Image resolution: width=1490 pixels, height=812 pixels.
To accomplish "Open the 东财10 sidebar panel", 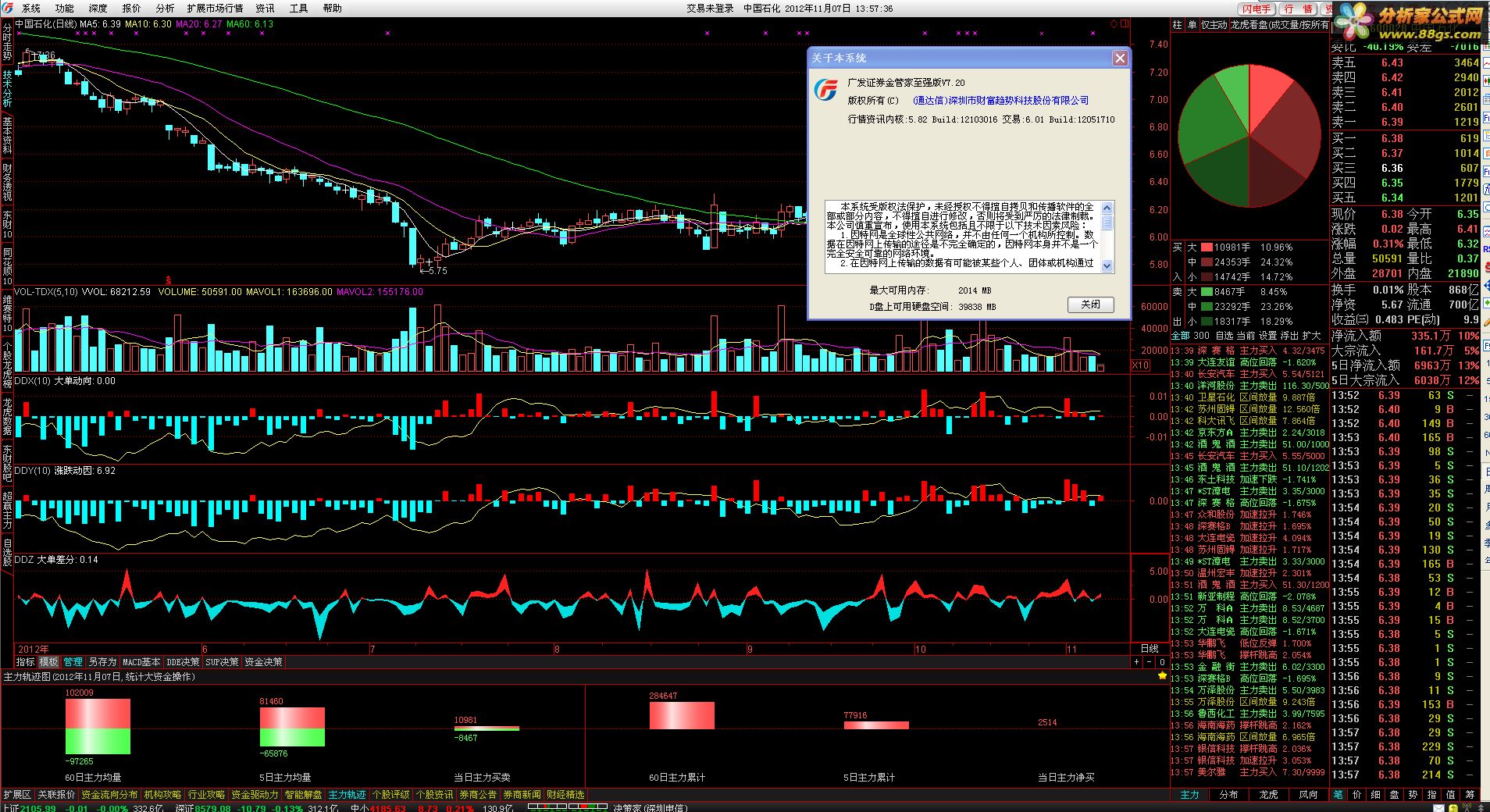I will click(x=7, y=225).
